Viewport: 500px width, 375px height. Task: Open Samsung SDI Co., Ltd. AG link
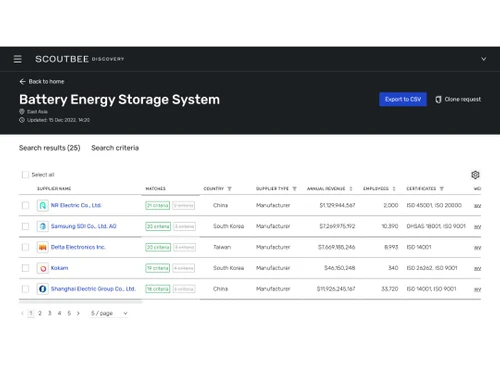[x=84, y=226]
